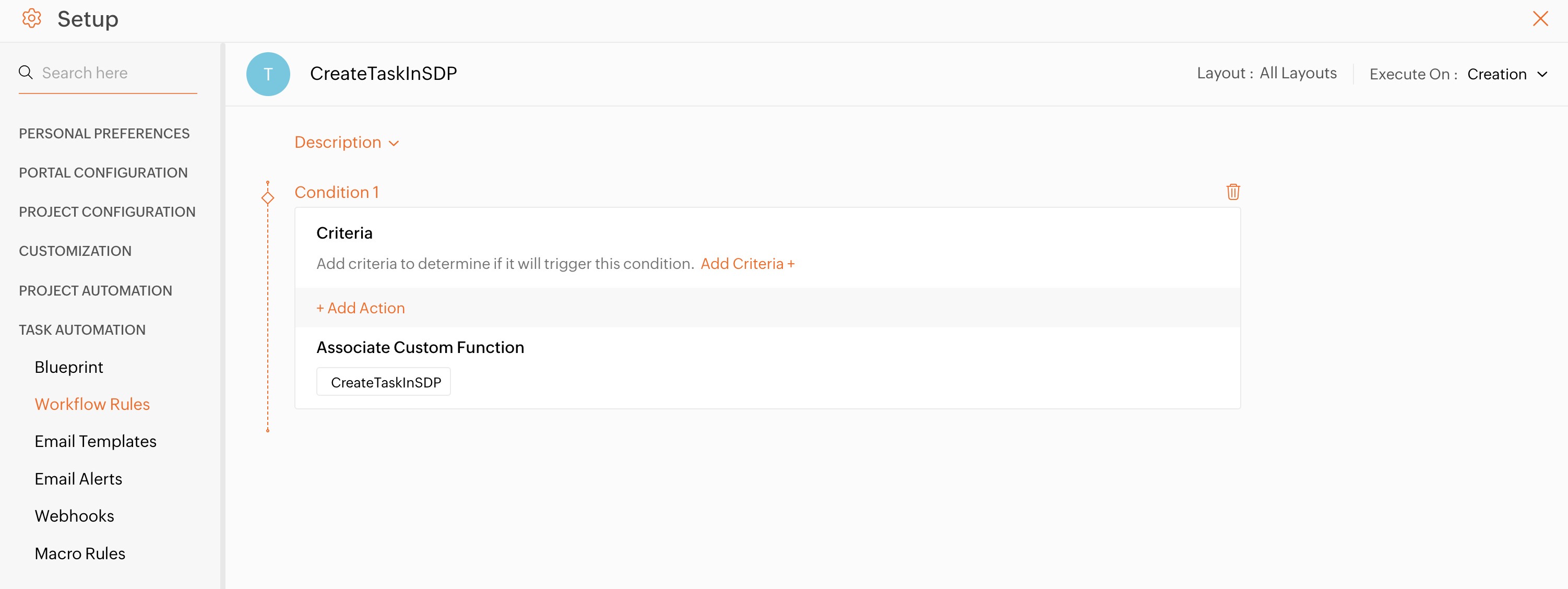
Task: Click the CreateTaskInSDP custom function chip
Action: click(x=385, y=383)
